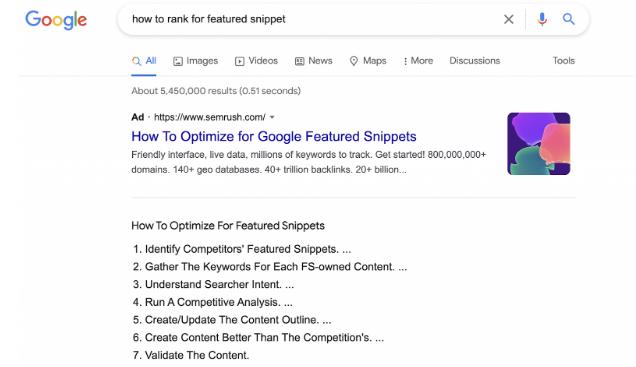The height and width of the screenshot is (367, 636).
Task: Click the Google logo
Action: (56, 20)
